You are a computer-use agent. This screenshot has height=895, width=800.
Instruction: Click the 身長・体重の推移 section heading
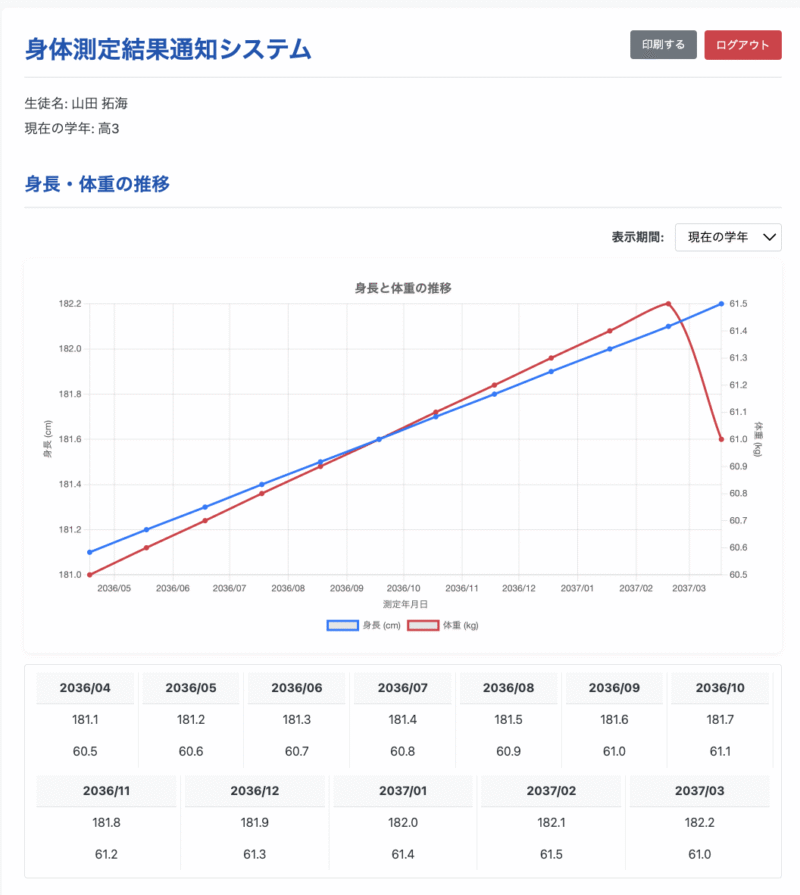(97, 184)
